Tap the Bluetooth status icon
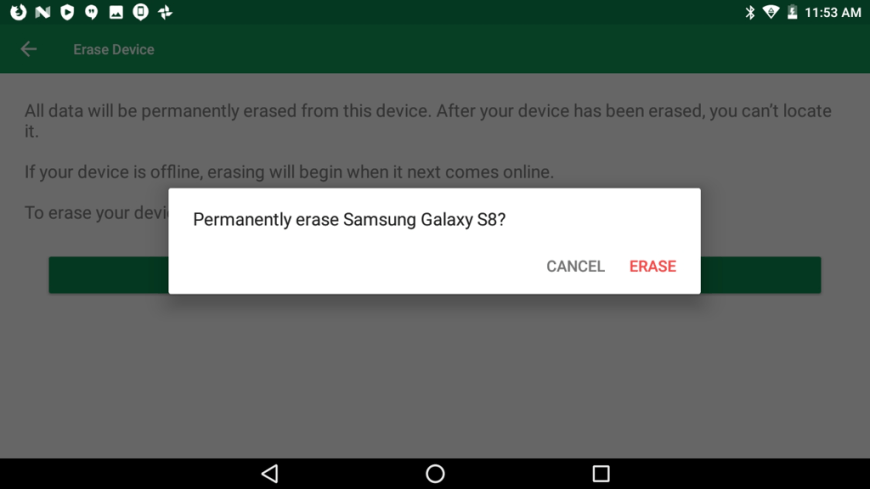Image resolution: width=870 pixels, height=489 pixels. point(750,12)
